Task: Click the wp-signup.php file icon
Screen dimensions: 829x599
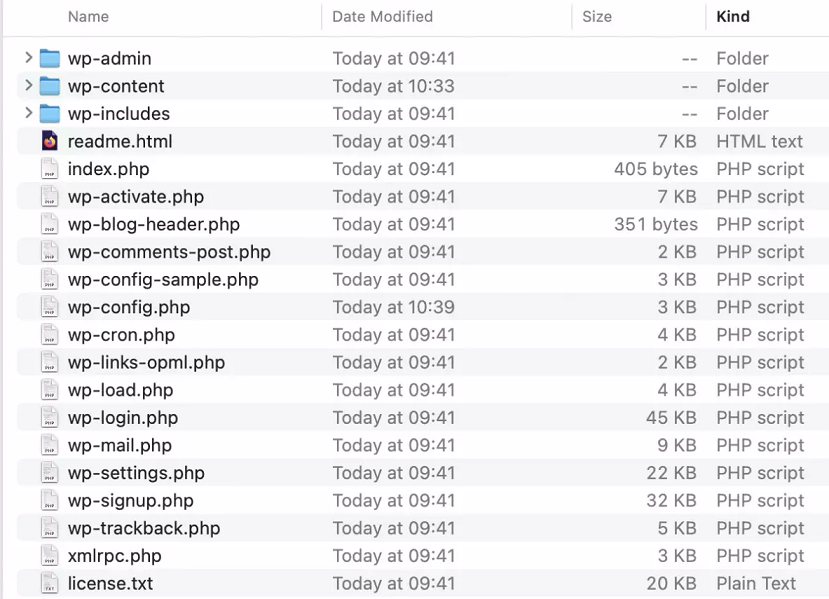Action: click(x=50, y=500)
